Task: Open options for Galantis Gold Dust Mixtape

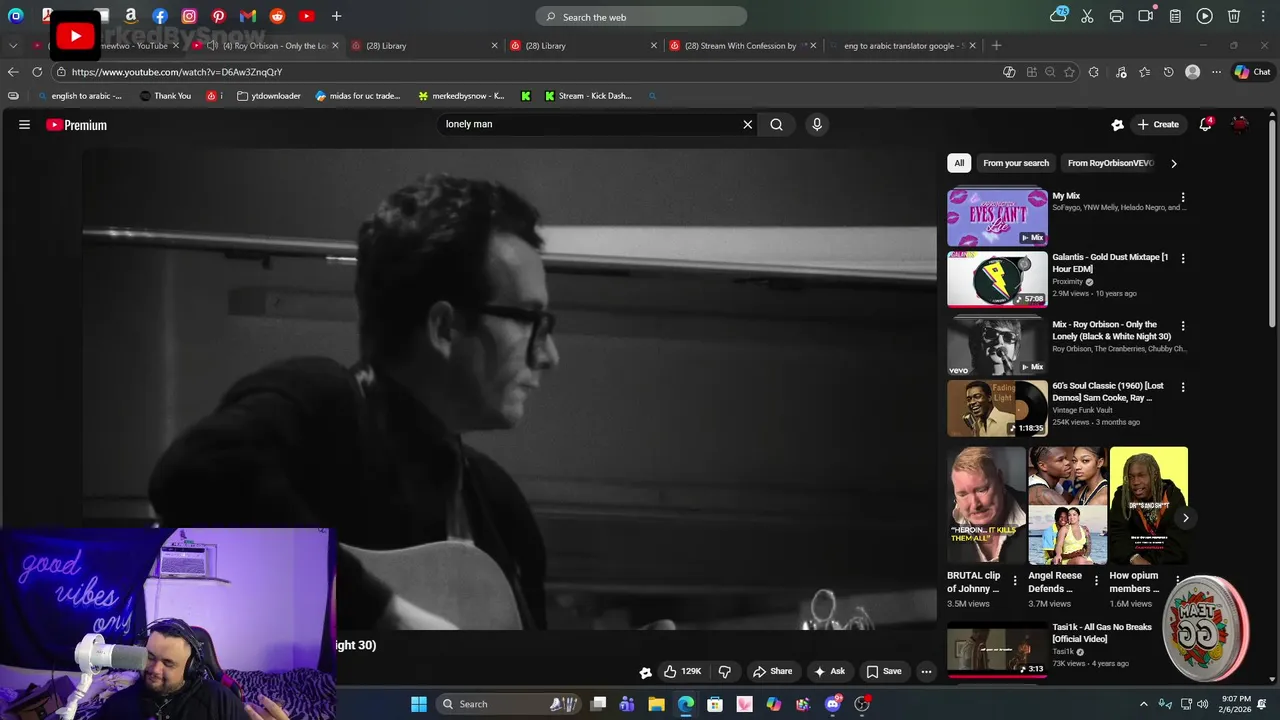Action: [1183, 259]
